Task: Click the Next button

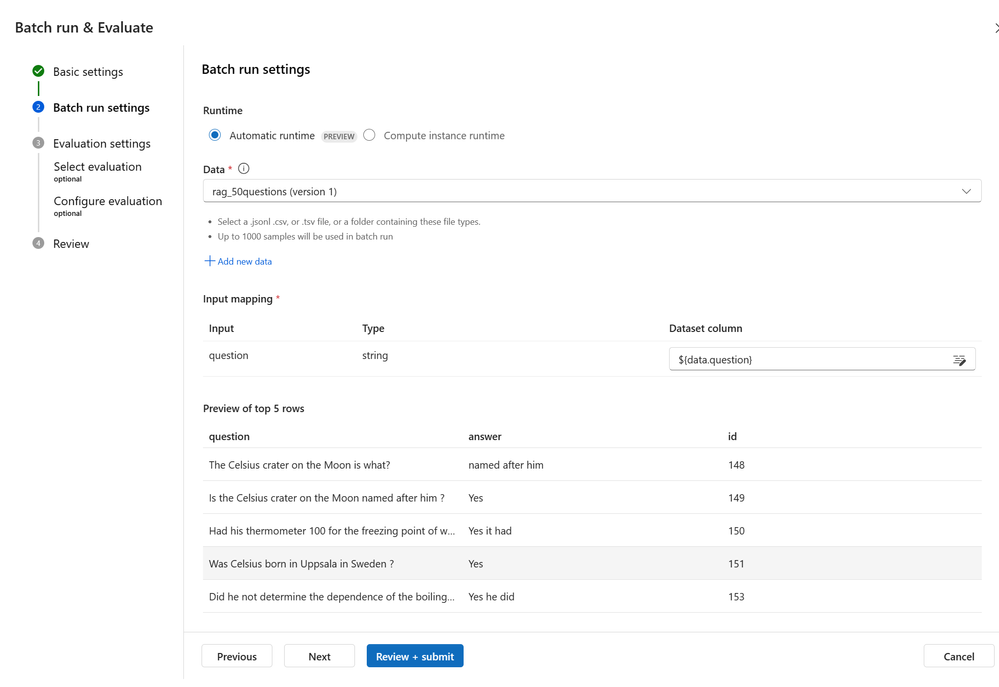Action: (x=319, y=656)
